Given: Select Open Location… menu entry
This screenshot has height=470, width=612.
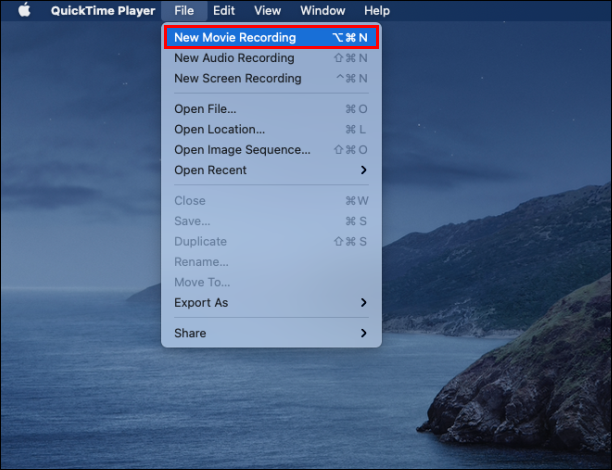Looking at the screenshot, I should [271, 129].
